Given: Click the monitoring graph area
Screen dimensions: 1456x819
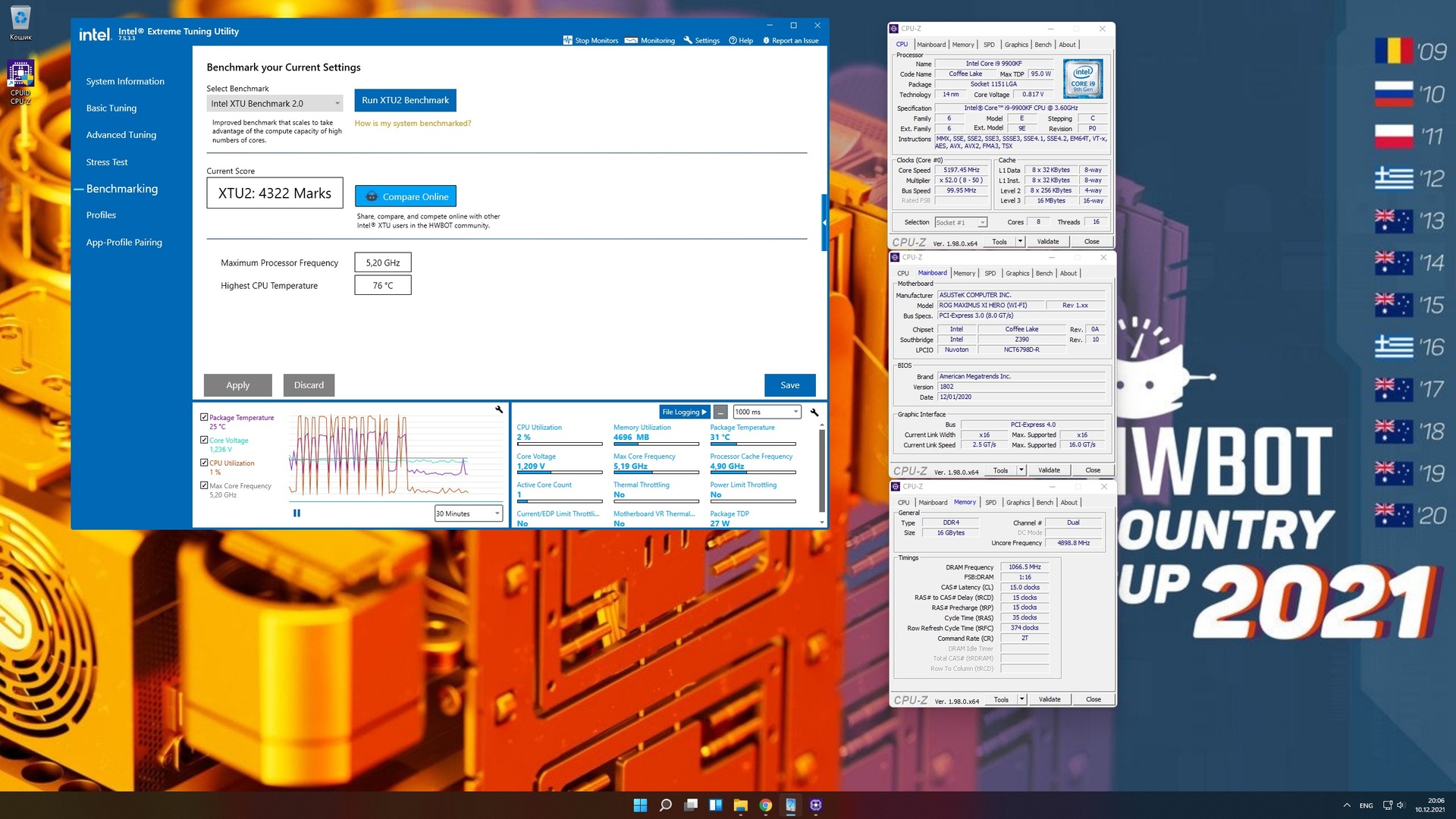Looking at the screenshot, I should point(394,457).
